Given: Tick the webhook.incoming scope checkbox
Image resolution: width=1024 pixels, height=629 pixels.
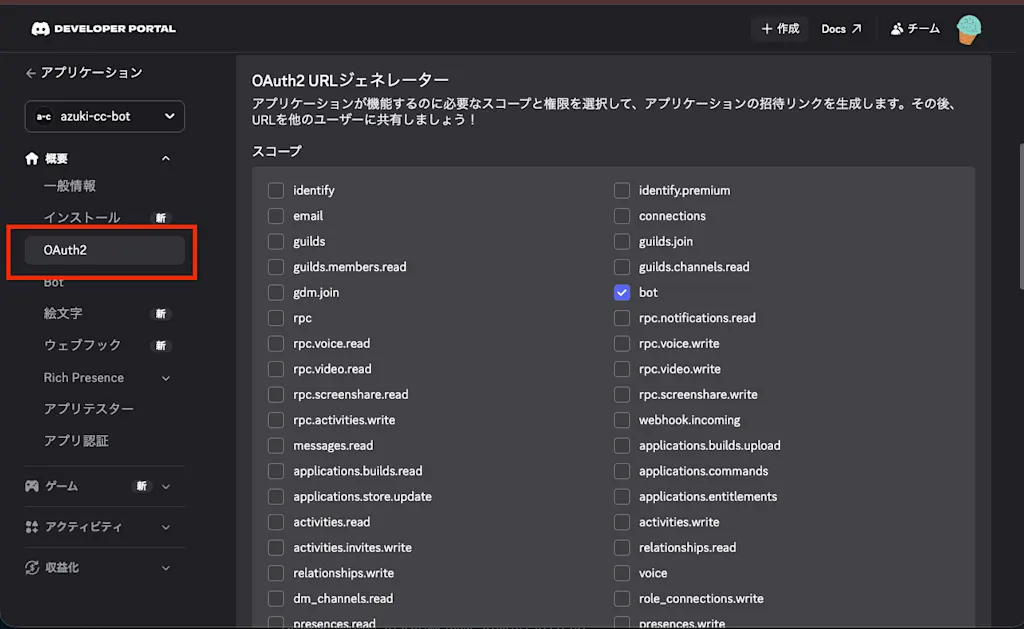Looking at the screenshot, I should click(x=622, y=420).
